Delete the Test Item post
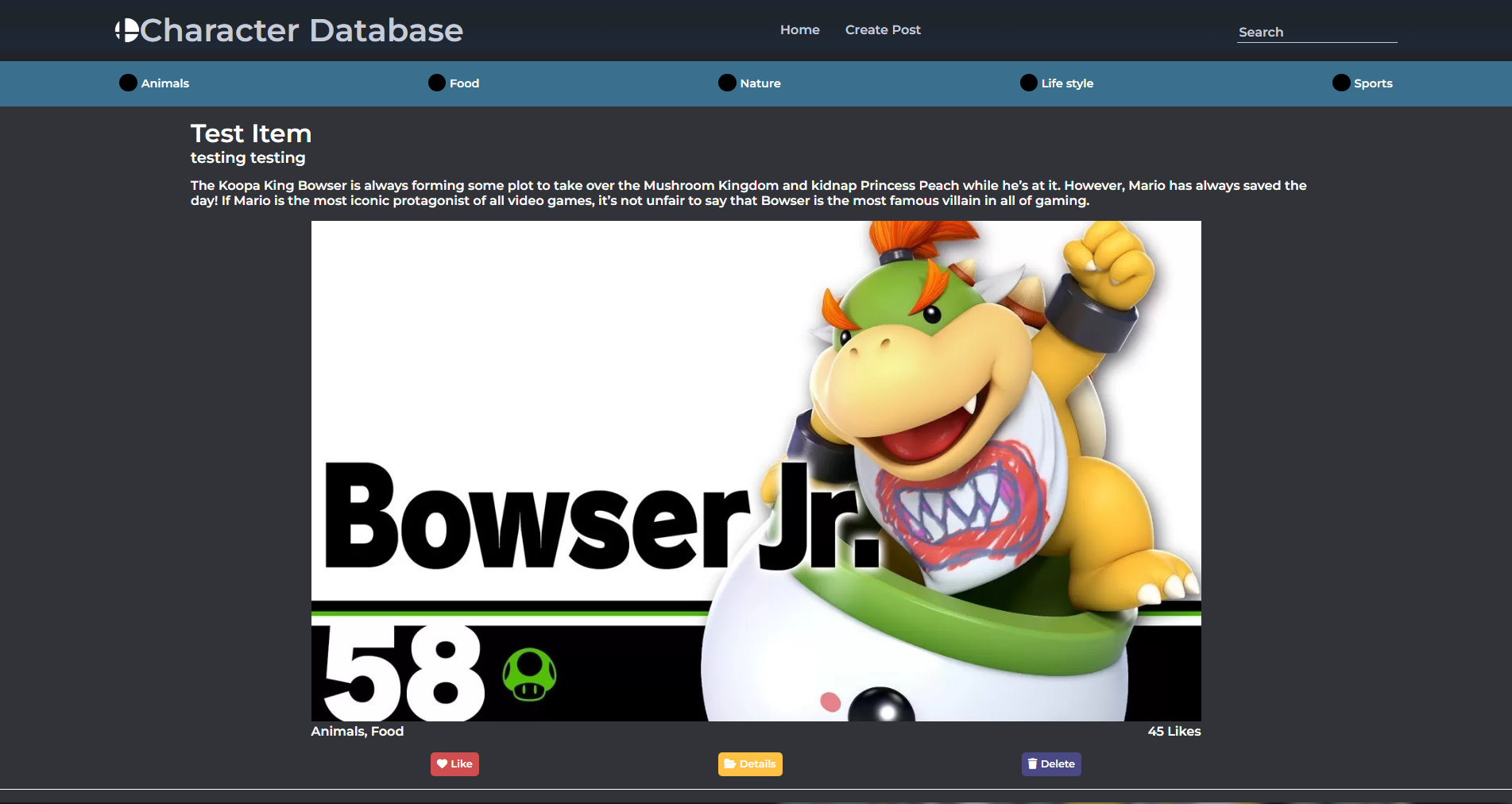 point(1050,763)
